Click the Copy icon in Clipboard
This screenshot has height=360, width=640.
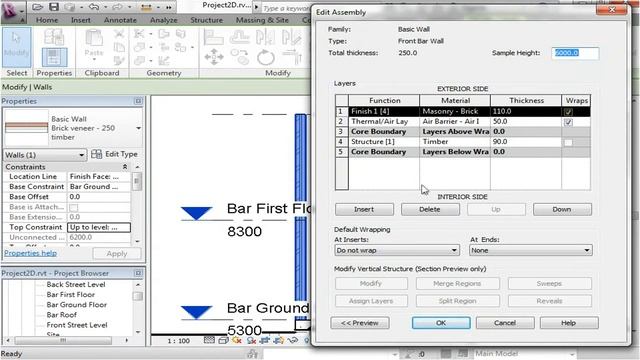[119, 47]
